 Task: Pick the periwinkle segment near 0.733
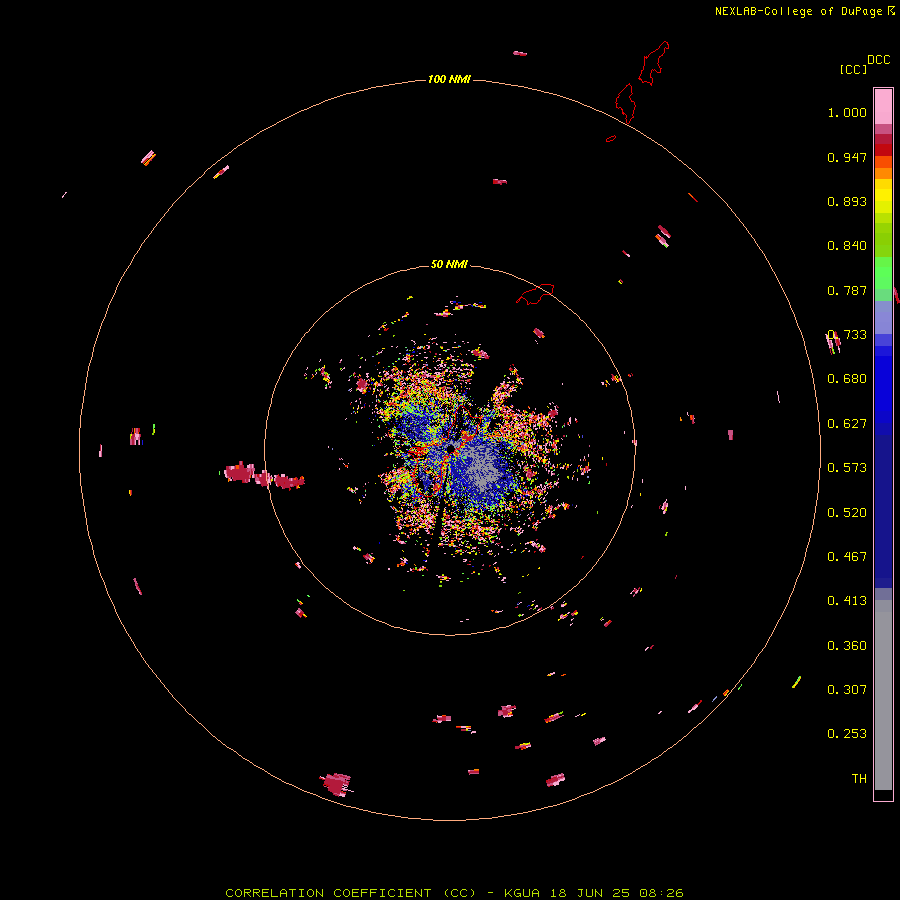point(883,317)
